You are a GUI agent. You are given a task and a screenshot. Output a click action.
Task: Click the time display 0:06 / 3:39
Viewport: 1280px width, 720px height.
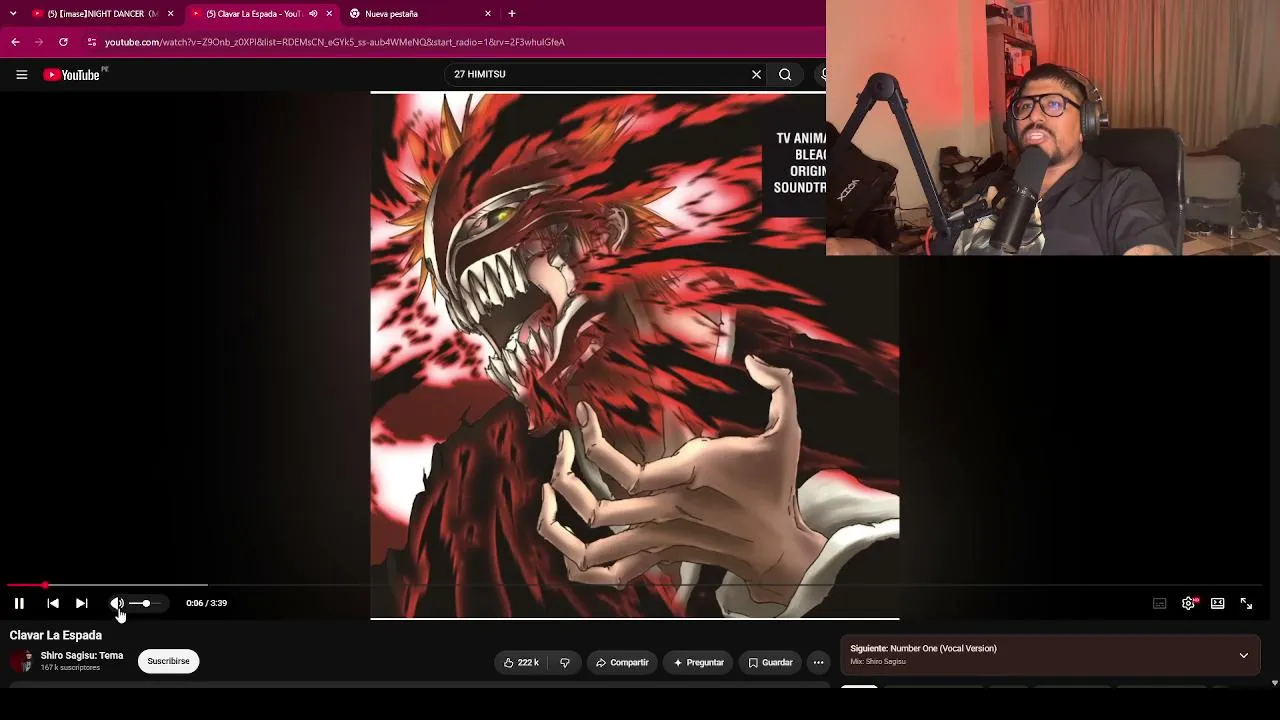(x=206, y=603)
